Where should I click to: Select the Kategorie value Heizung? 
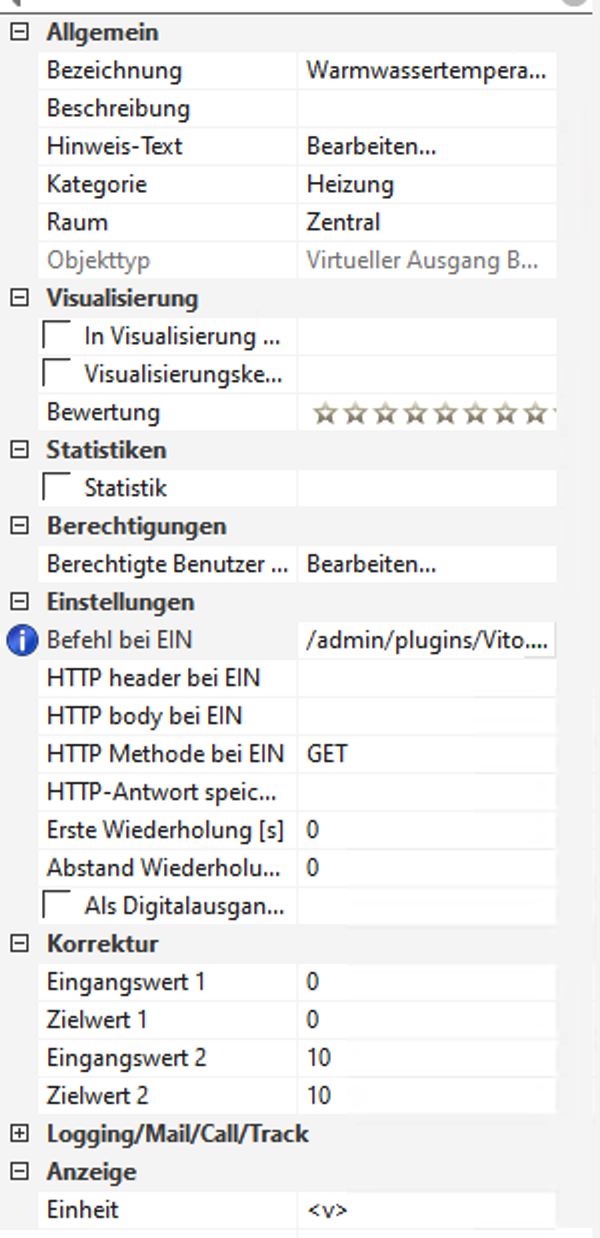coord(350,185)
